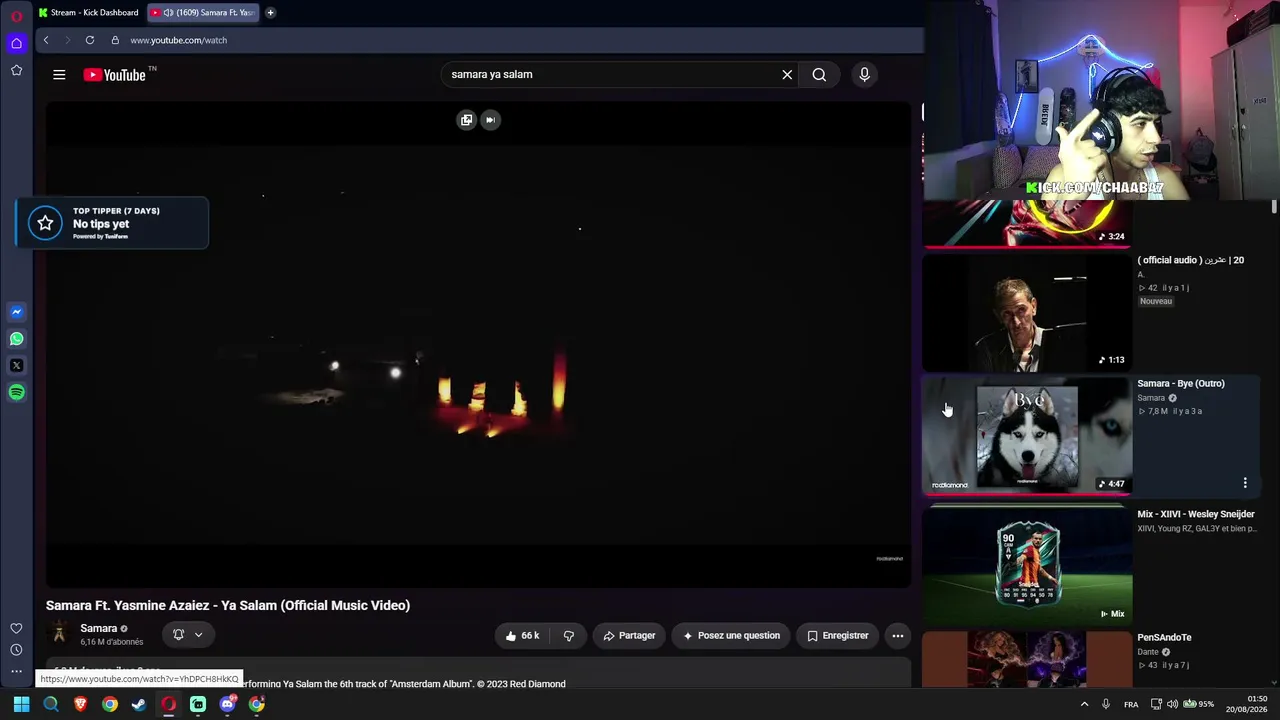Go back to the previous page

tap(46, 40)
